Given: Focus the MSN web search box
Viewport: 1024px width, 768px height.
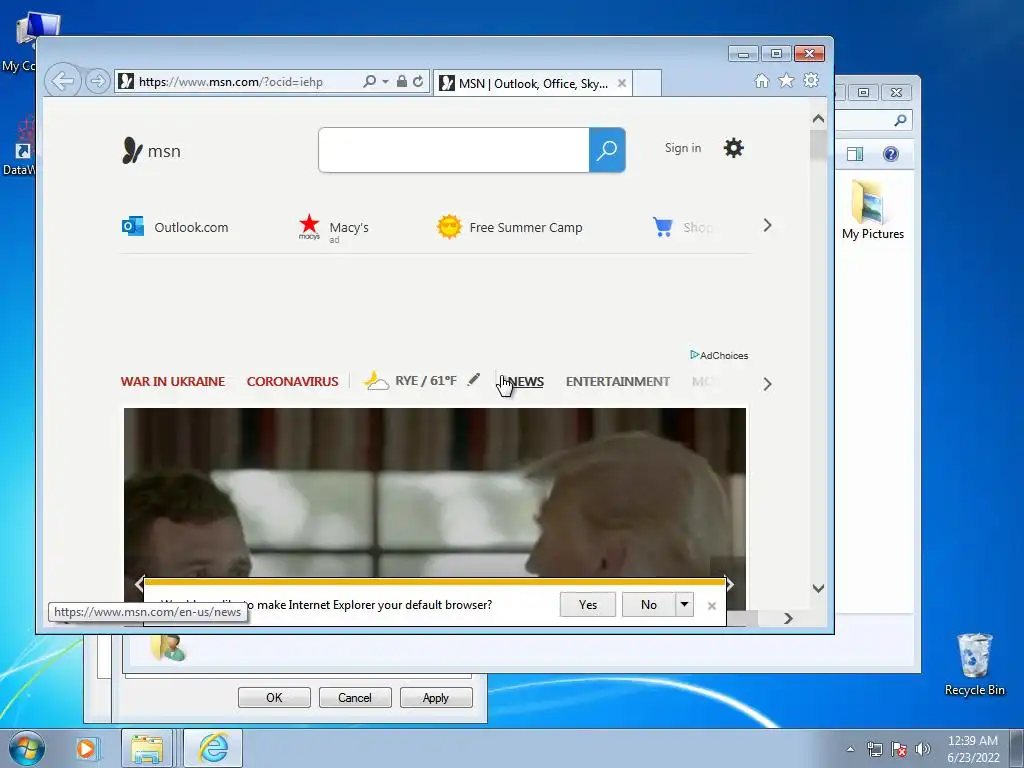Looking at the screenshot, I should 454,150.
